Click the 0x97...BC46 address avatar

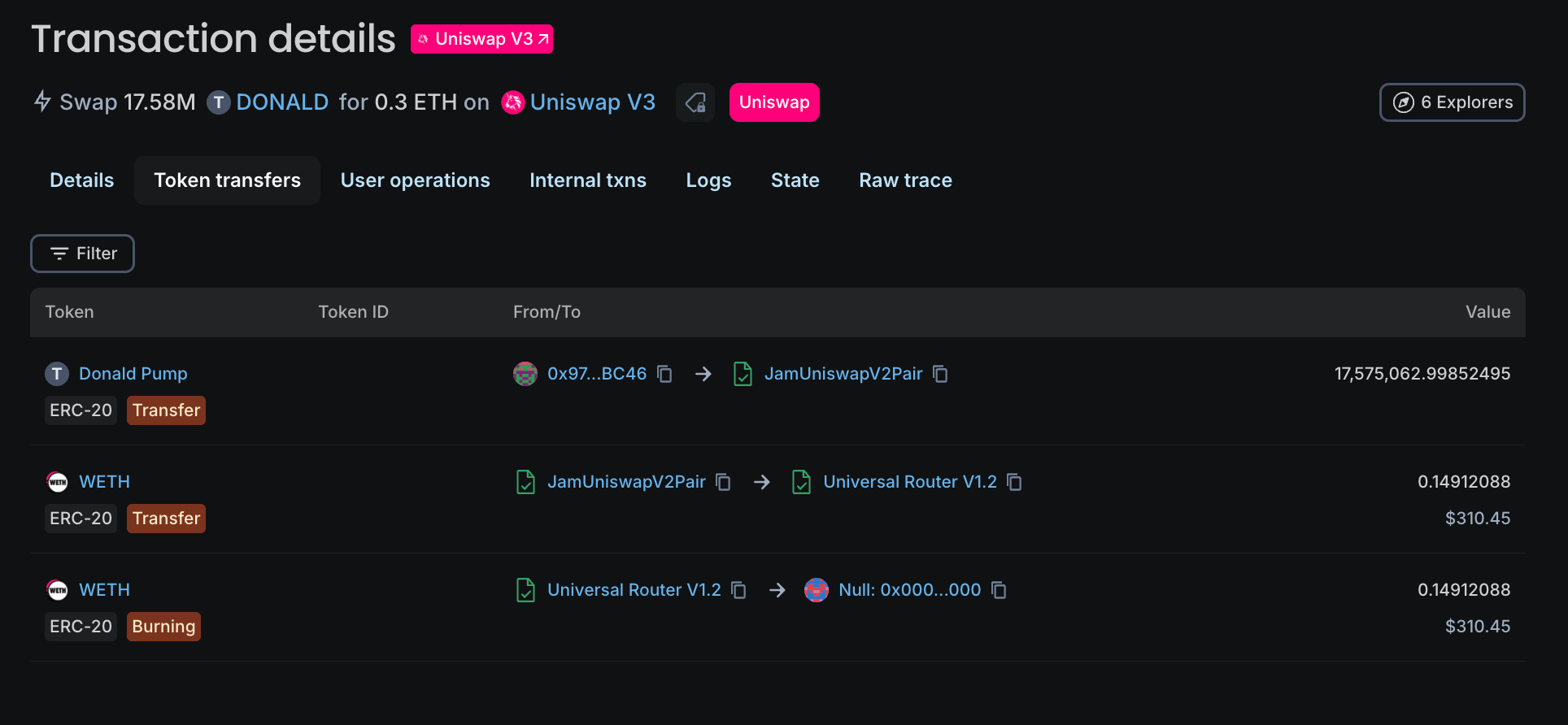525,374
